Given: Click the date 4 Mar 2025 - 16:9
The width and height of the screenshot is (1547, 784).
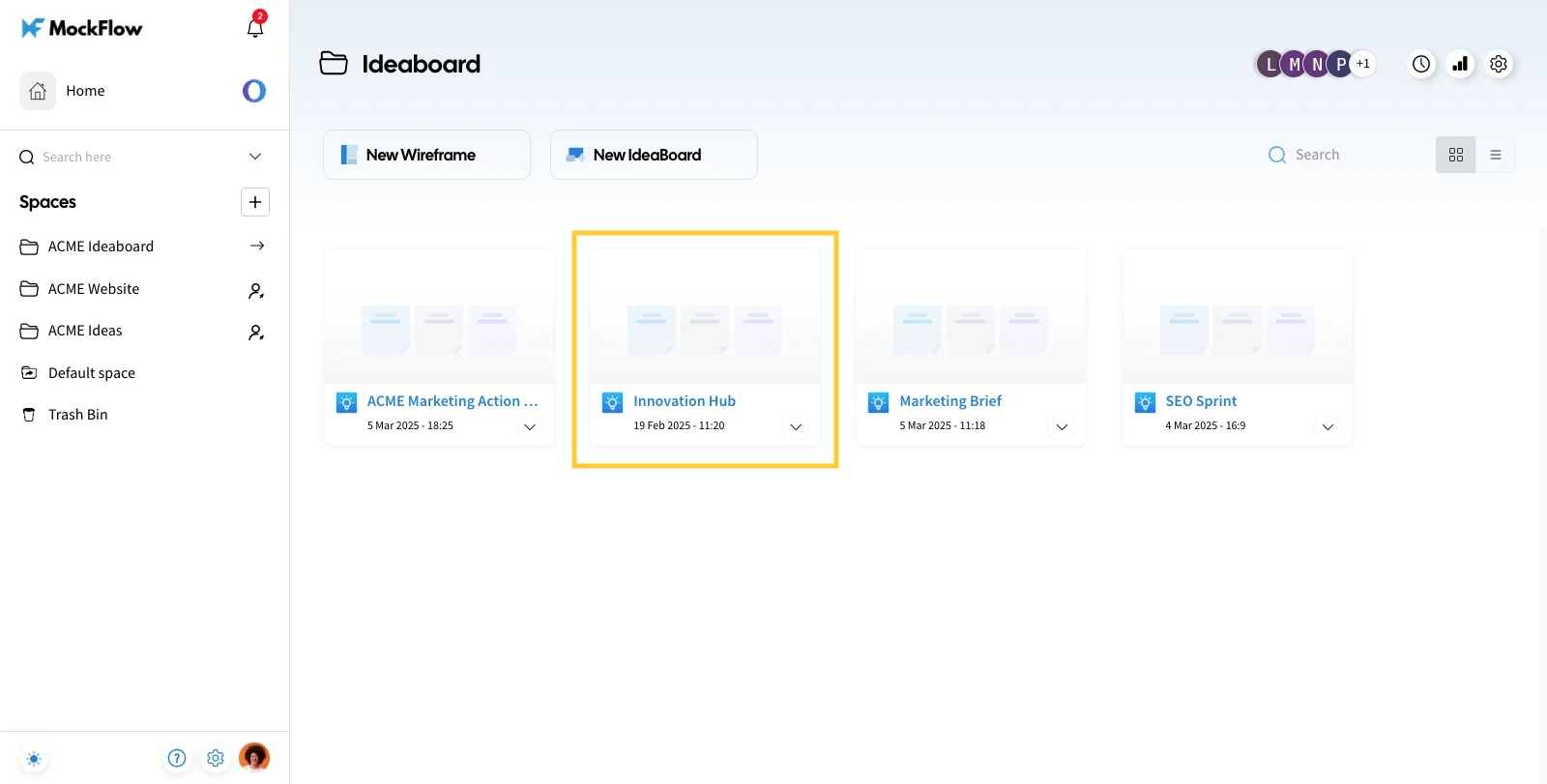Looking at the screenshot, I should [x=1206, y=425].
